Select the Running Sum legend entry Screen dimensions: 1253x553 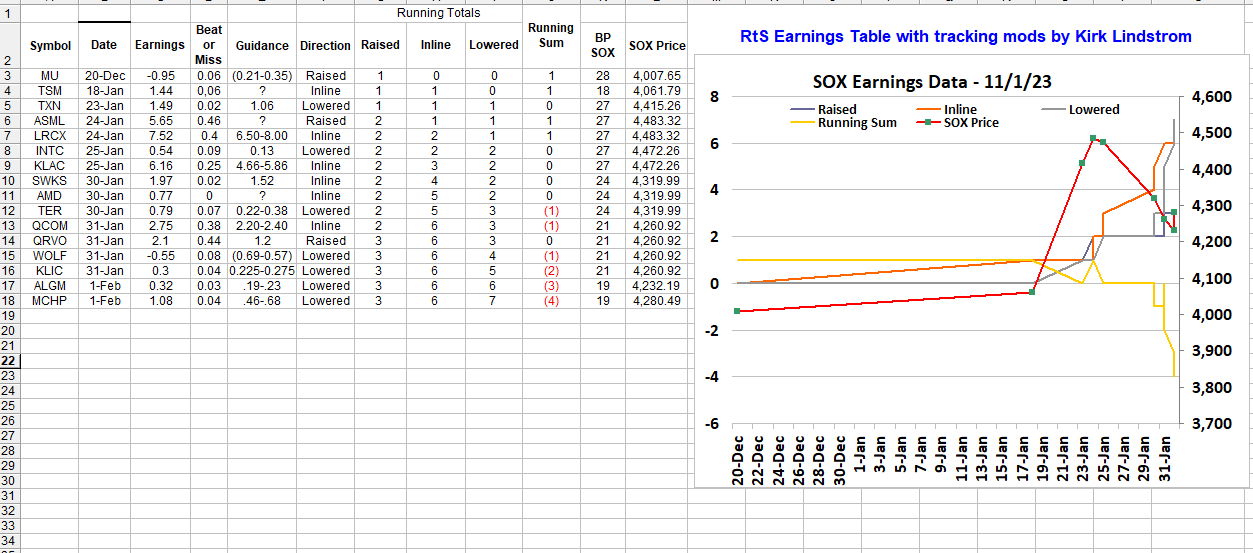pos(856,123)
